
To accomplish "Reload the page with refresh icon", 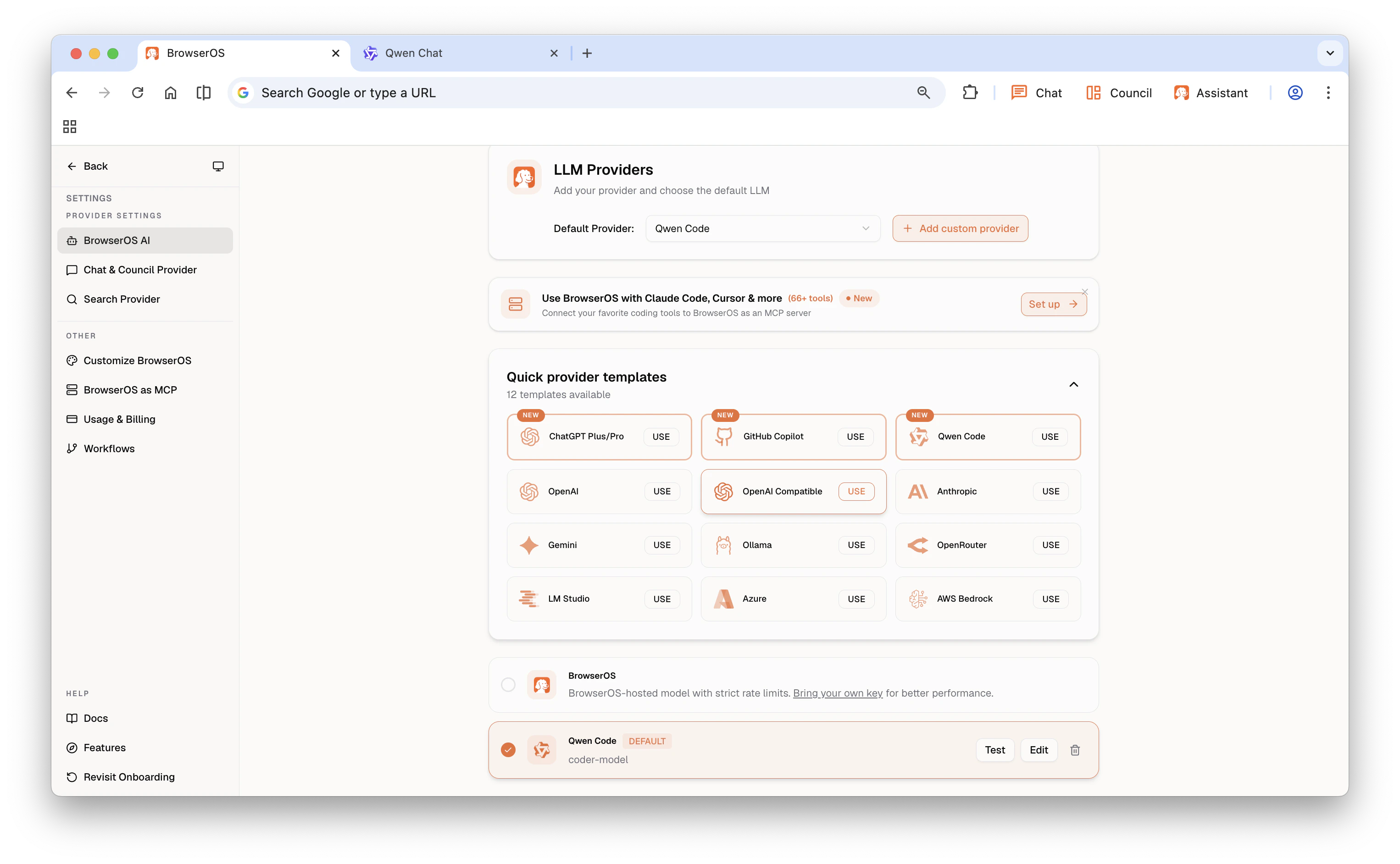I will (x=138, y=93).
